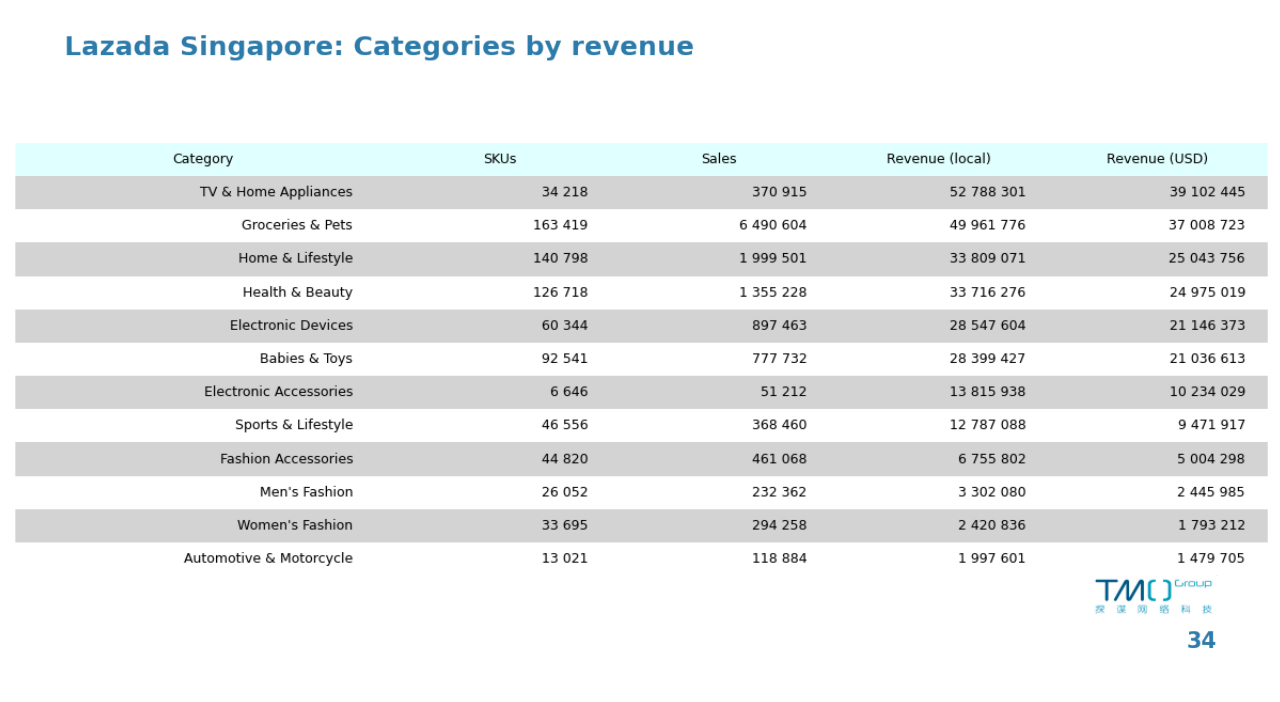Select USD revenue 39 102 445
This screenshot has height=702, width=1280.
(1207, 192)
